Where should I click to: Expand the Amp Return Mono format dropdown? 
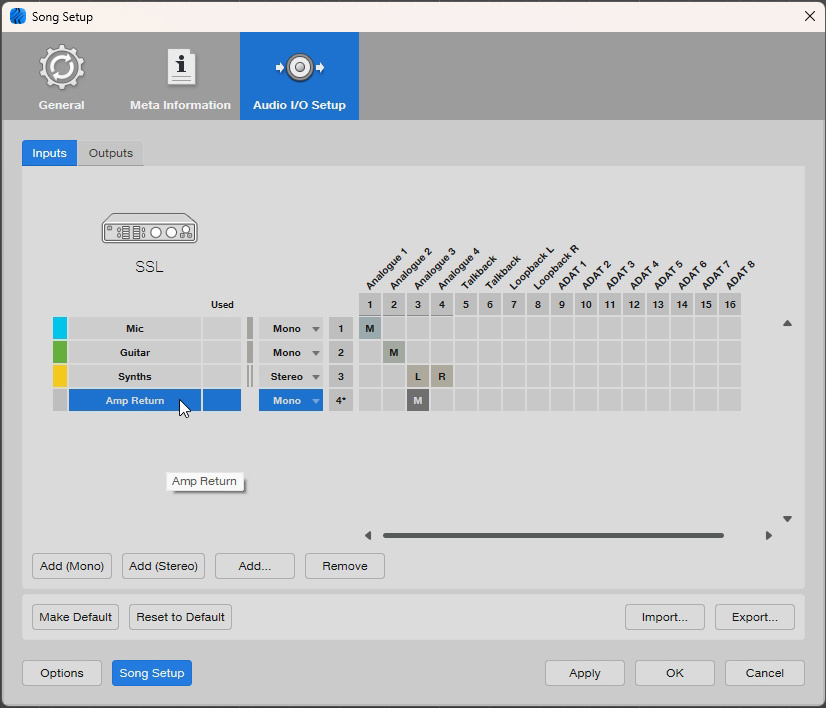(291, 401)
